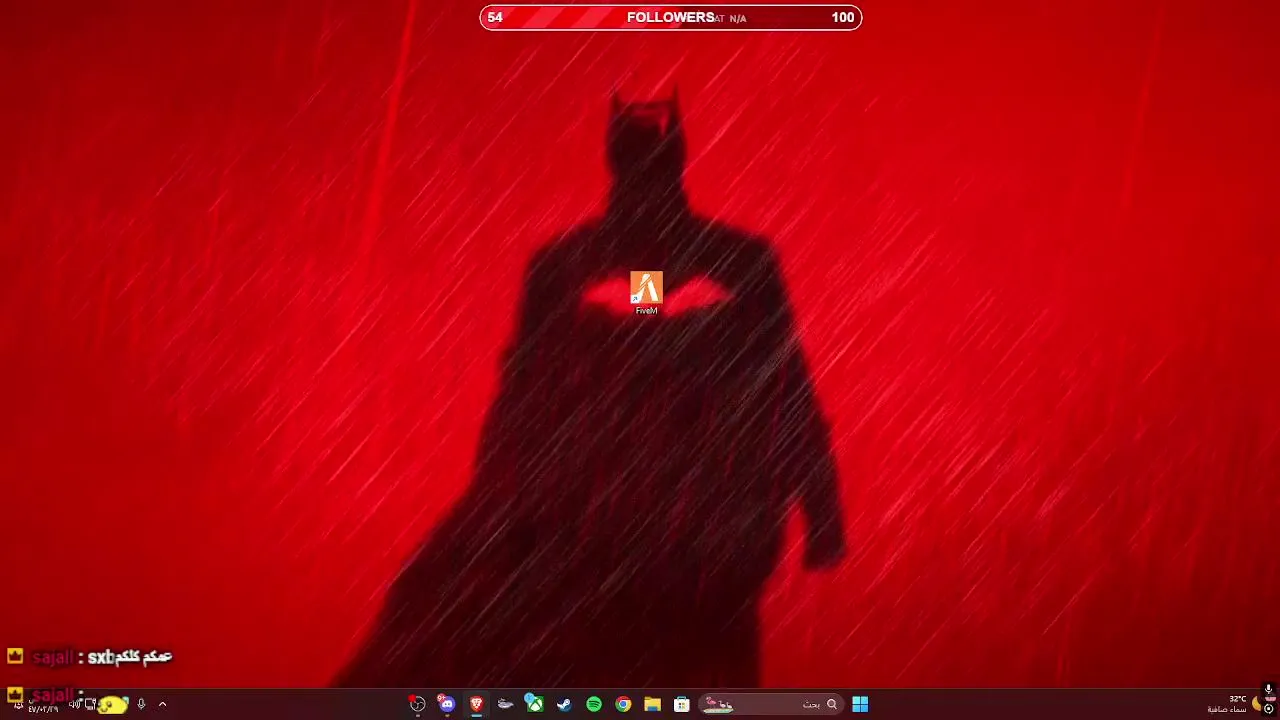Open the FiveM desktop shortcut
This screenshot has width=1280, height=720.
(x=646, y=292)
